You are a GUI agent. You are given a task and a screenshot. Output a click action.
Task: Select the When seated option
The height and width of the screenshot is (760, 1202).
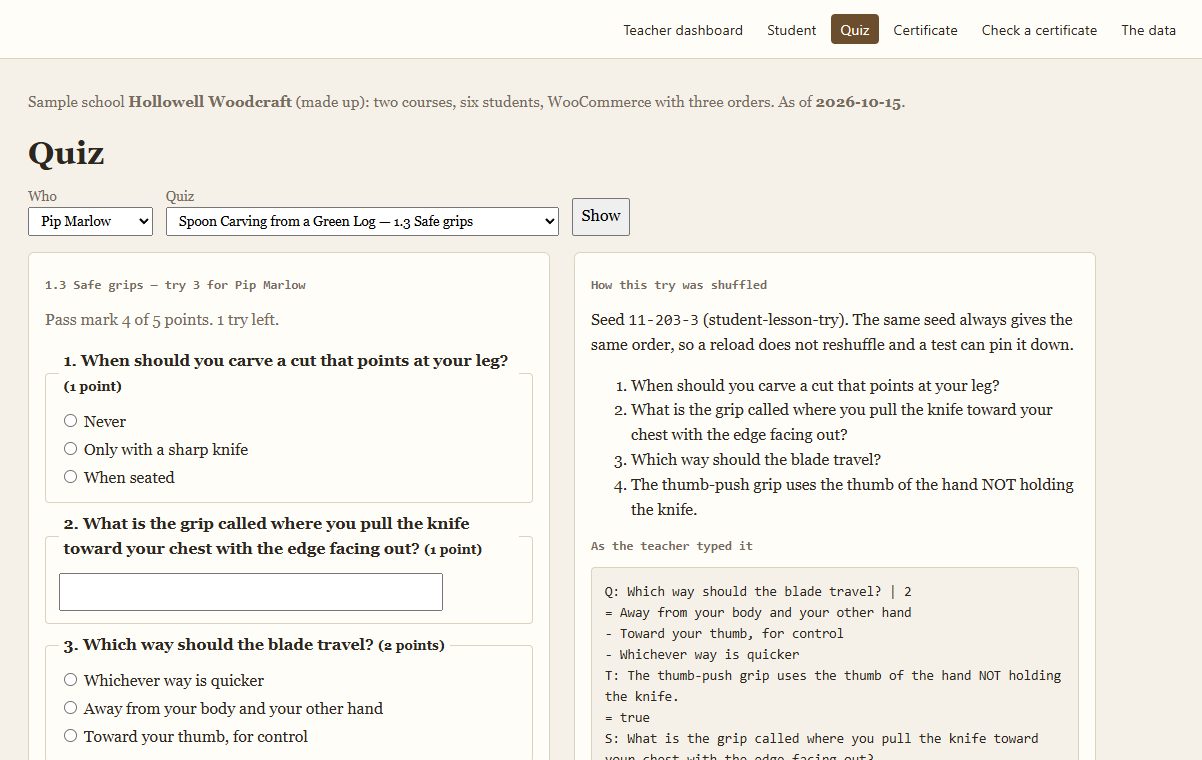click(x=70, y=477)
